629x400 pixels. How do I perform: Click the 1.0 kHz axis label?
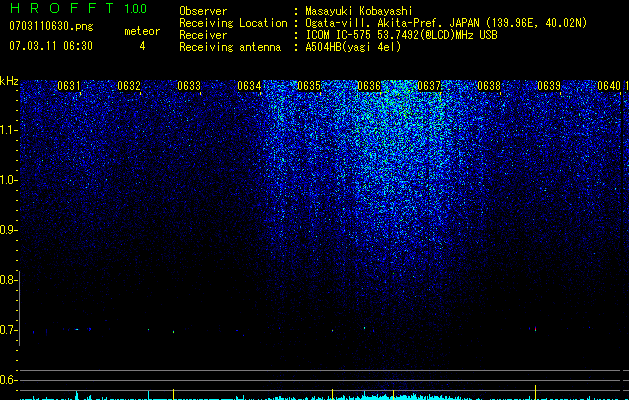pyautogui.click(x=8, y=180)
